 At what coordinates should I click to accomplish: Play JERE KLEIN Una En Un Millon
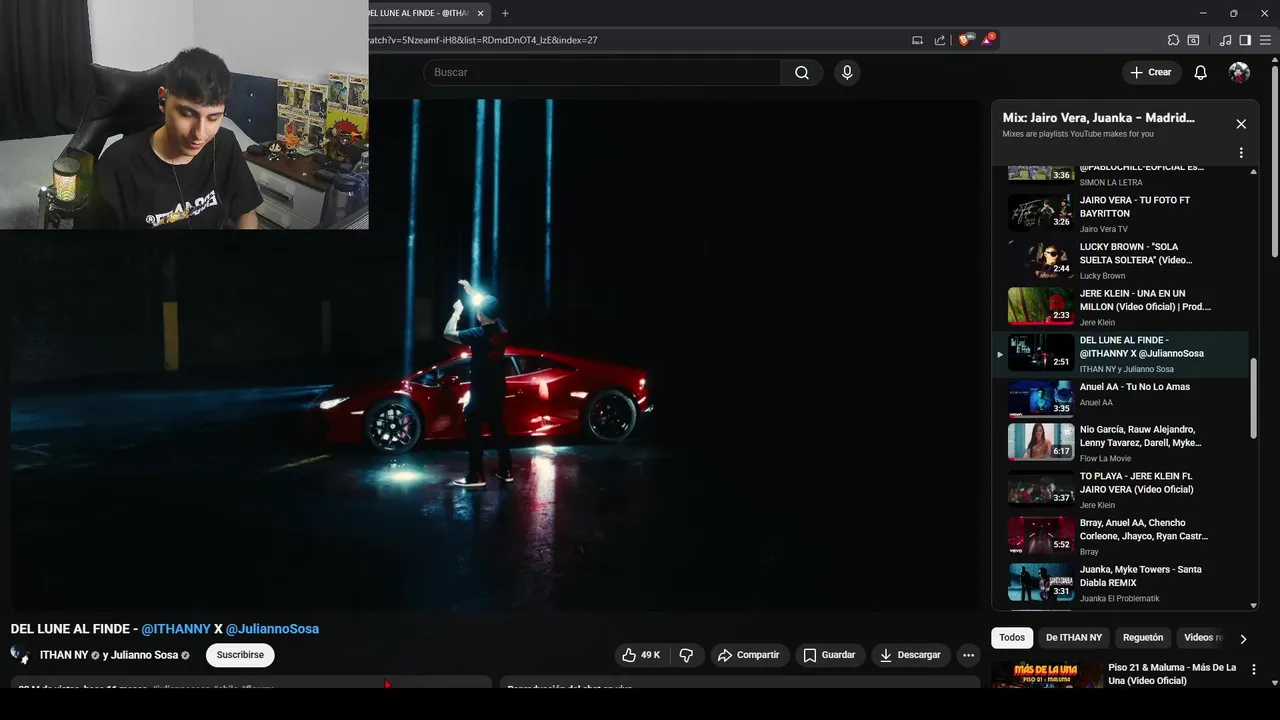click(x=1120, y=307)
